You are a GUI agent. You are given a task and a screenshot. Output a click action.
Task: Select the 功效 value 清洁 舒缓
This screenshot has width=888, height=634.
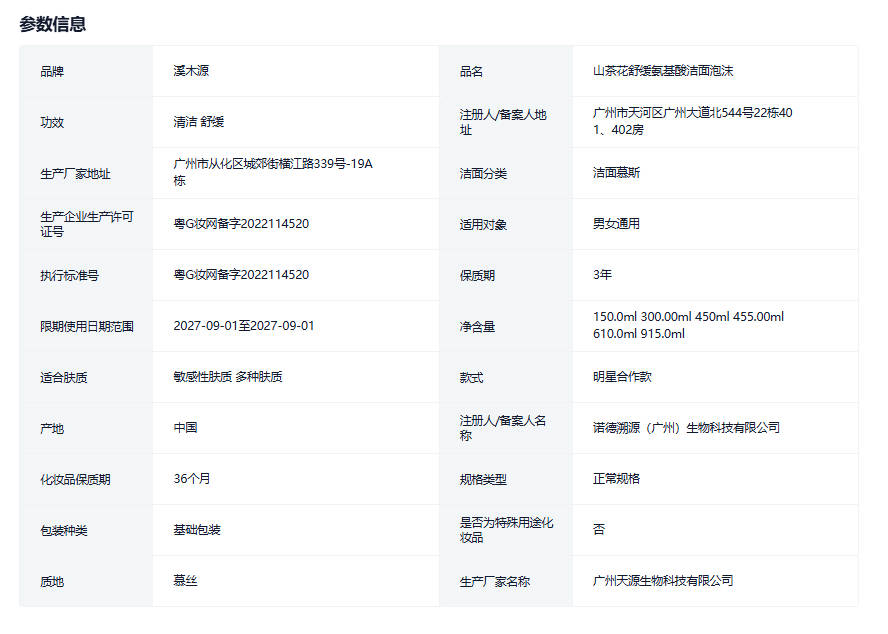click(198, 122)
